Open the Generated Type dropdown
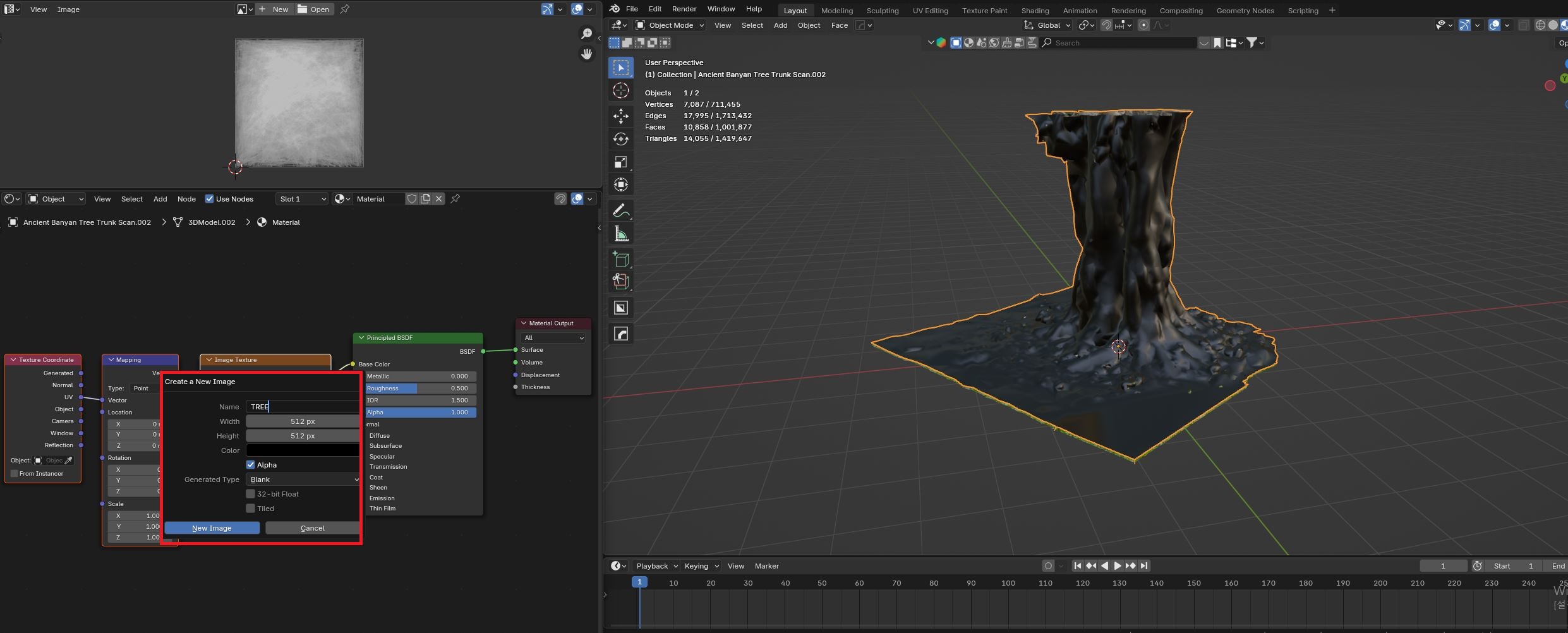Image resolution: width=1568 pixels, height=633 pixels. click(303, 479)
